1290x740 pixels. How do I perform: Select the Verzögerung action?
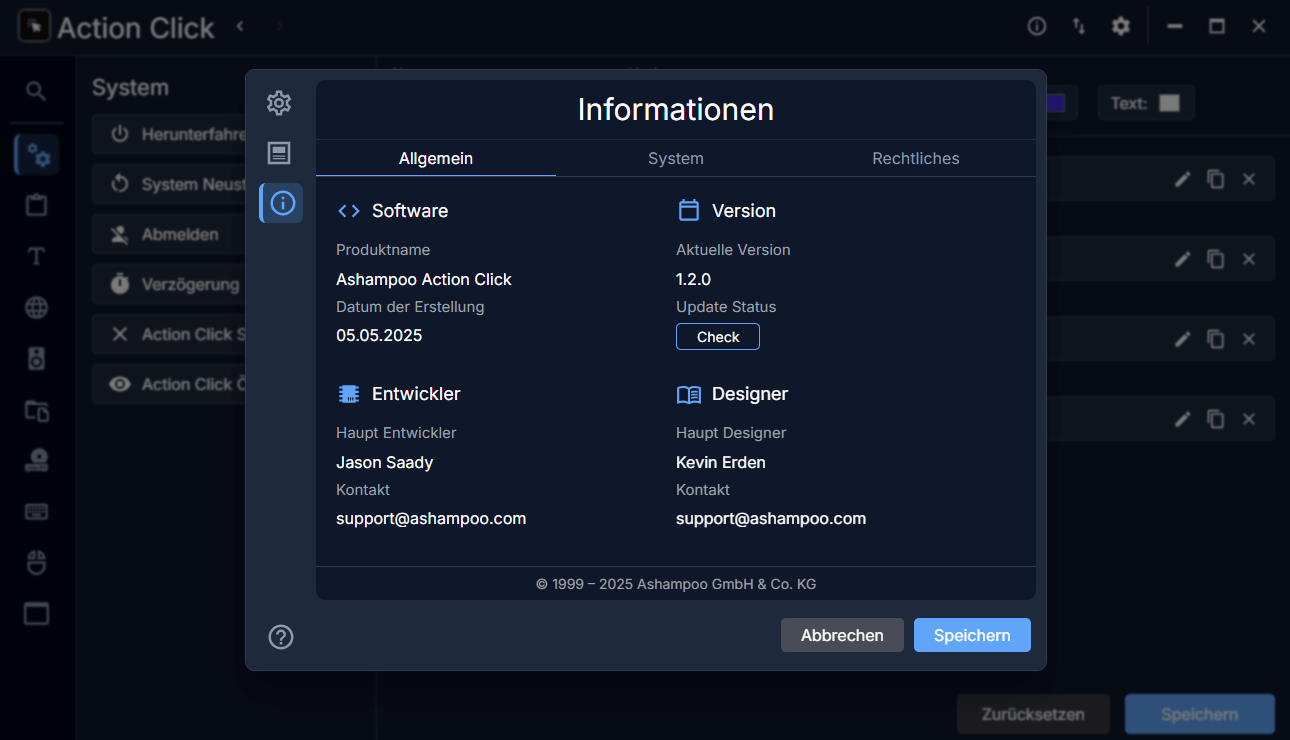click(x=169, y=284)
